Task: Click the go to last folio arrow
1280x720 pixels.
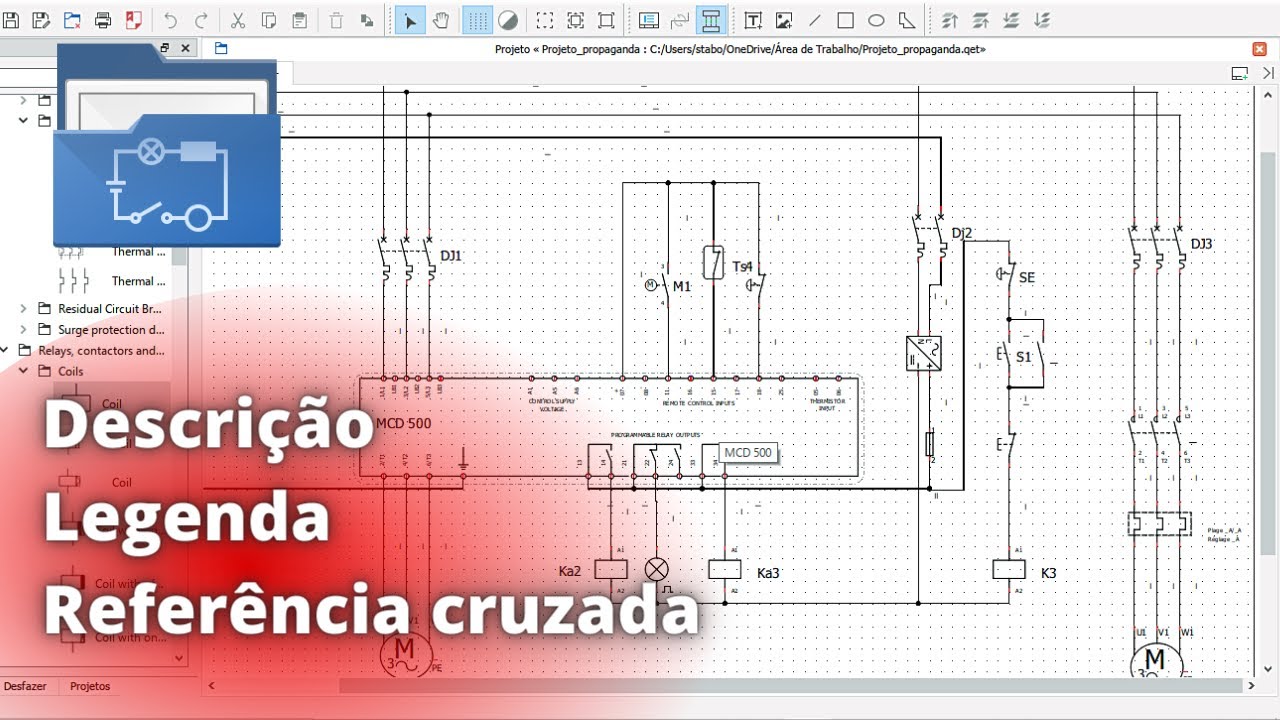Action: (1268, 73)
